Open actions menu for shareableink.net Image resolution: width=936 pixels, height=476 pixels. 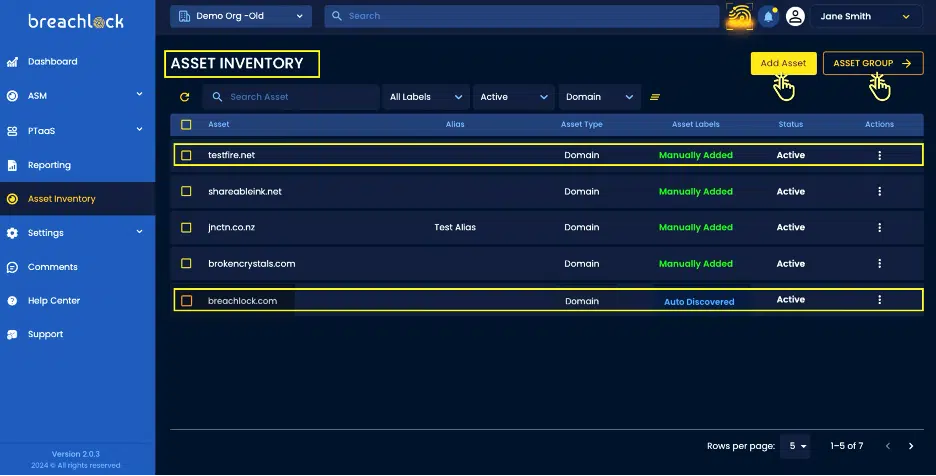[x=879, y=192]
